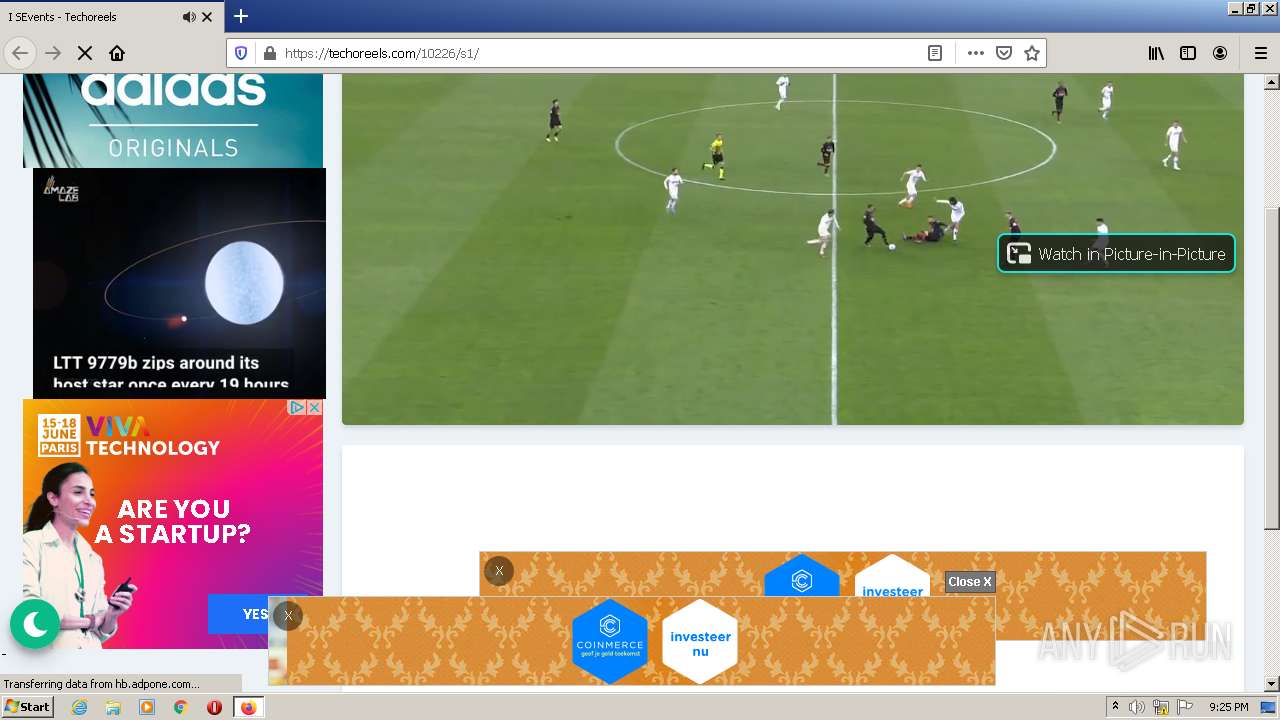Launch Google Chrome from taskbar

[x=181, y=707]
